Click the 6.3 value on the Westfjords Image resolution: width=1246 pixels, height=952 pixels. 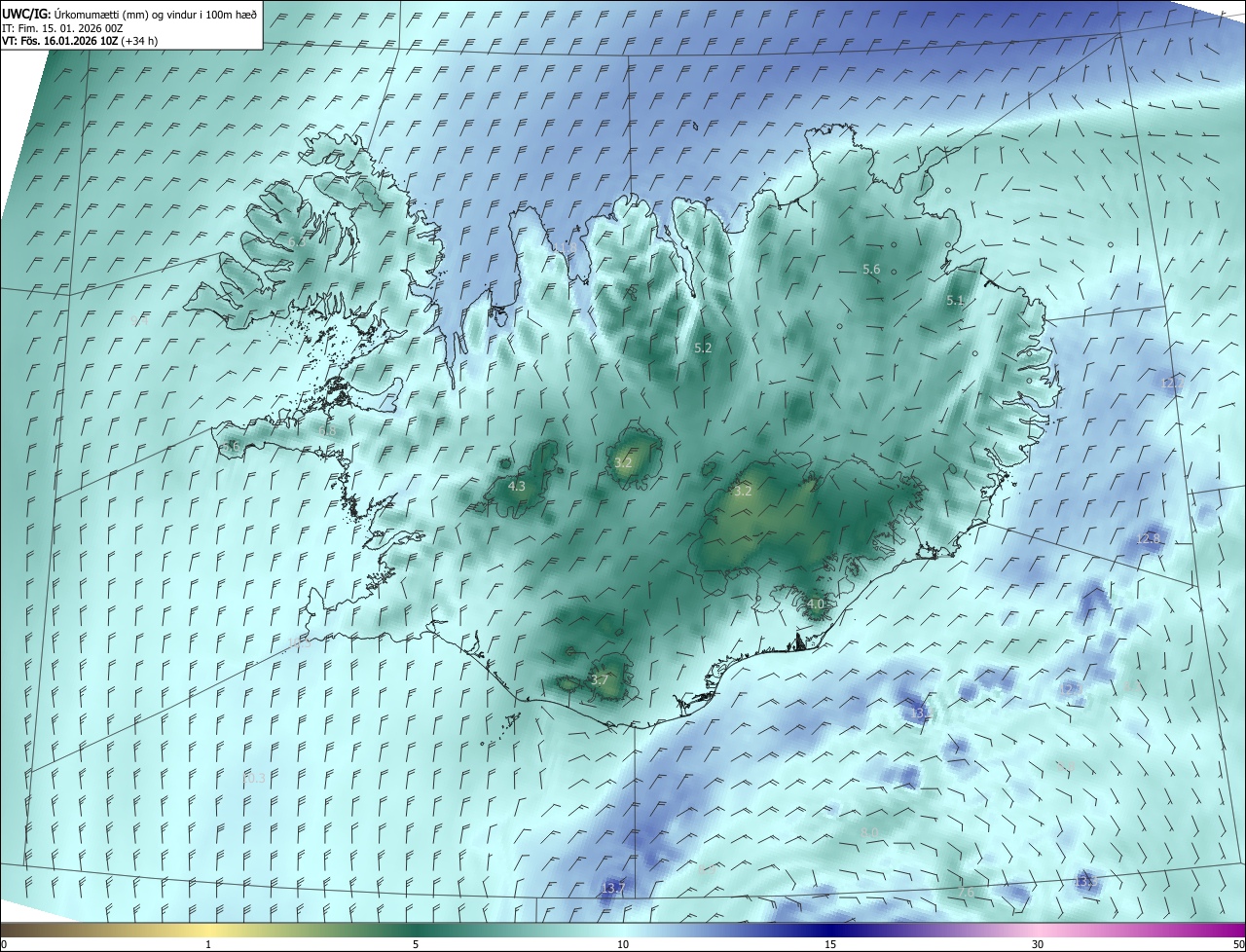click(296, 240)
